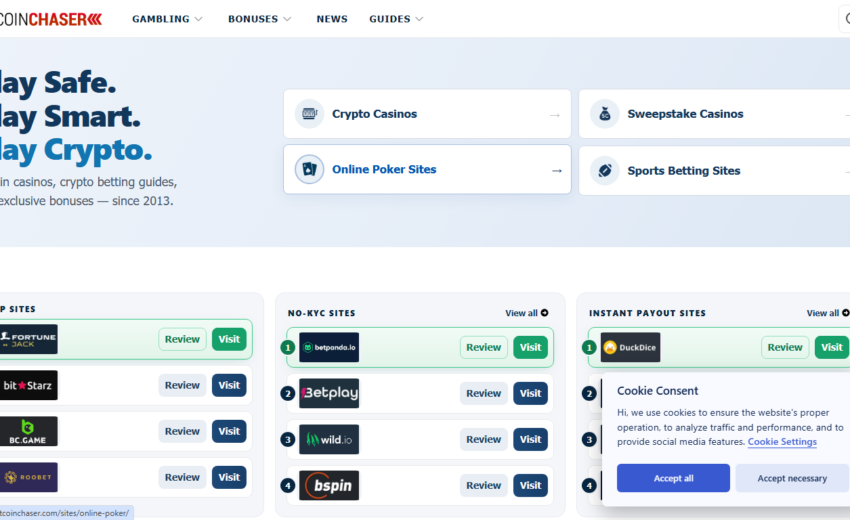Go to the News page

click(x=332, y=19)
